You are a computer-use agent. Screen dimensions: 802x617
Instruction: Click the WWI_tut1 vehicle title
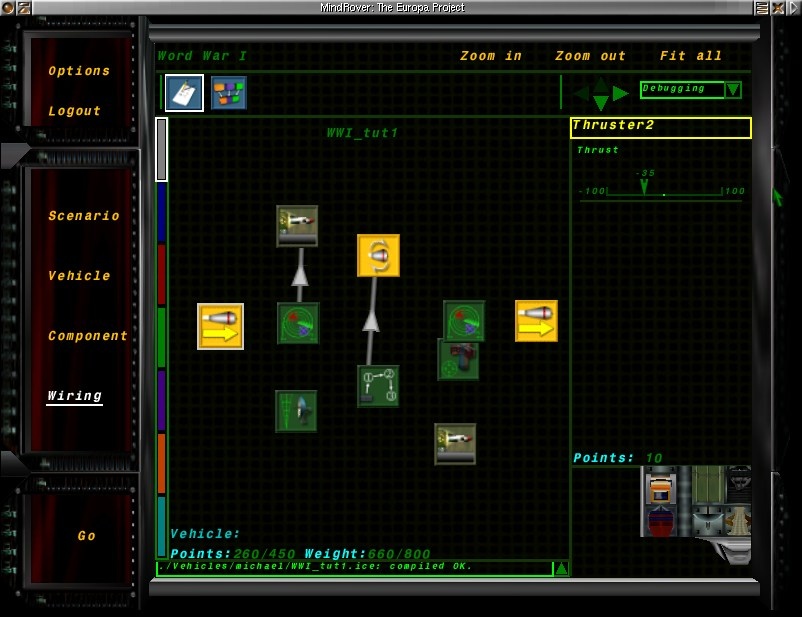click(363, 133)
